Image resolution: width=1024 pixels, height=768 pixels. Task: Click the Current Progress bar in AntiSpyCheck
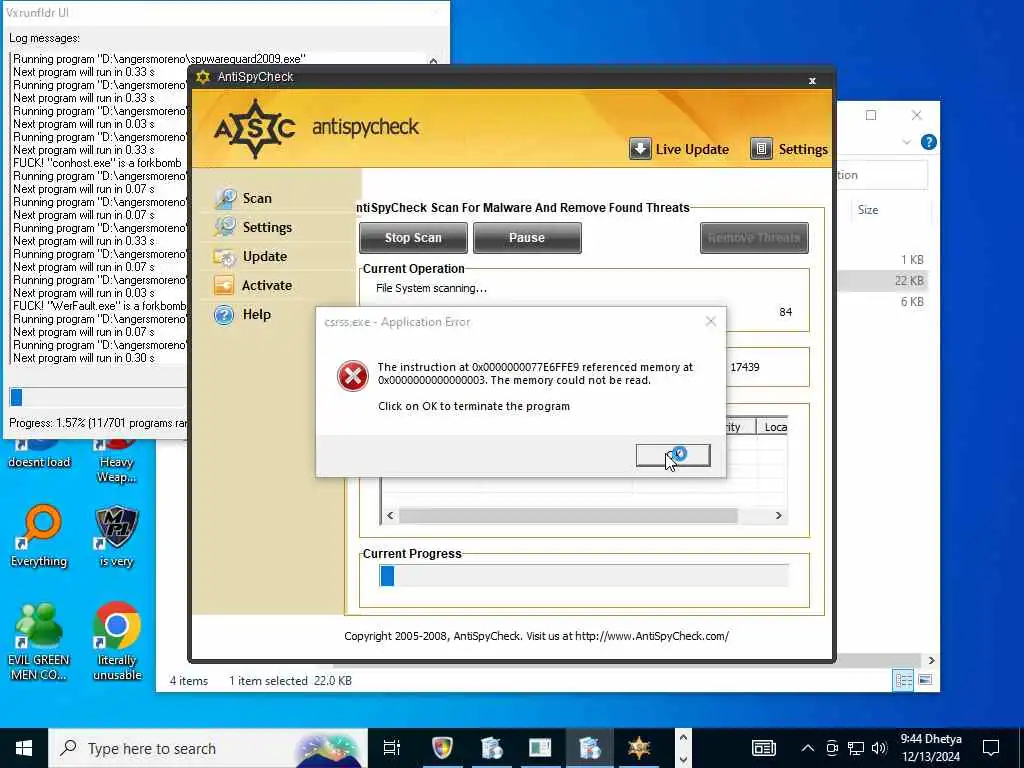coord(584,576)
